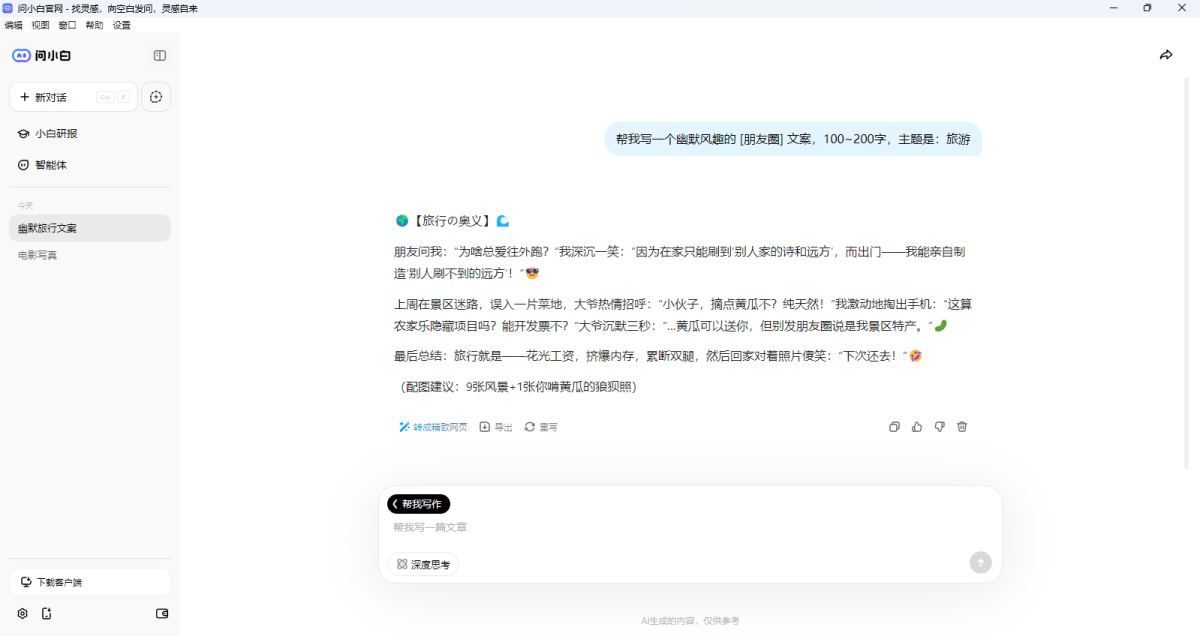Give a thumbs up to the response
Viewport: 1200px width, 636px height.
click(x=917, y=426)
